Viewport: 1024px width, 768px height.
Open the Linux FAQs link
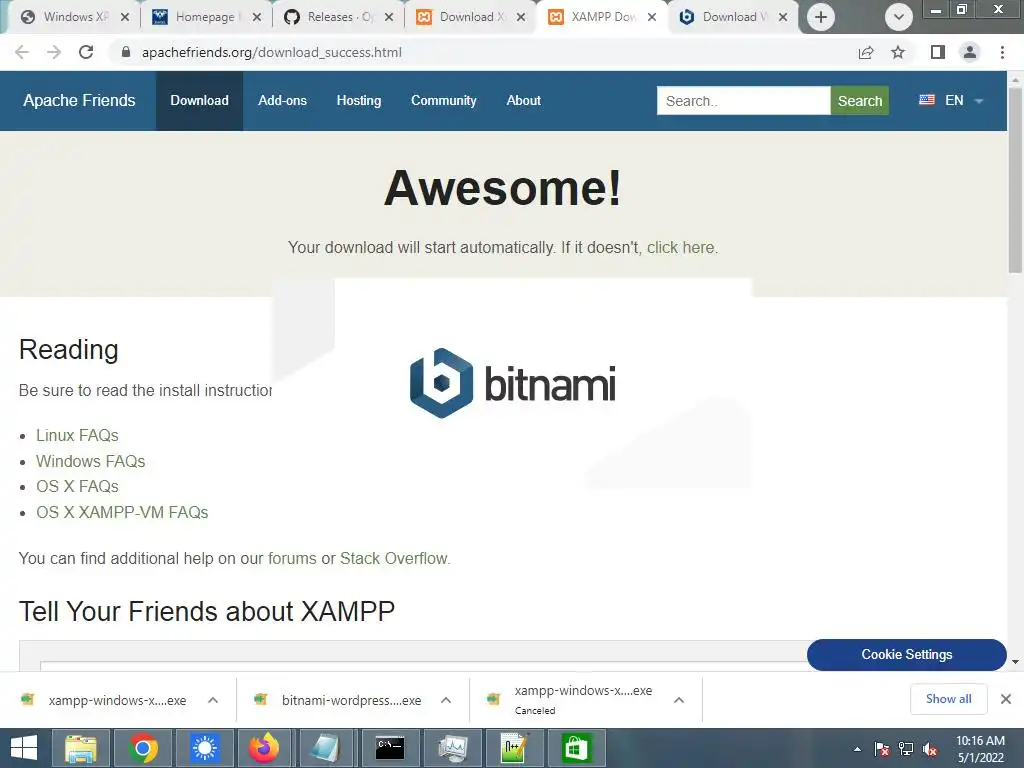click(x=77, y=435)
